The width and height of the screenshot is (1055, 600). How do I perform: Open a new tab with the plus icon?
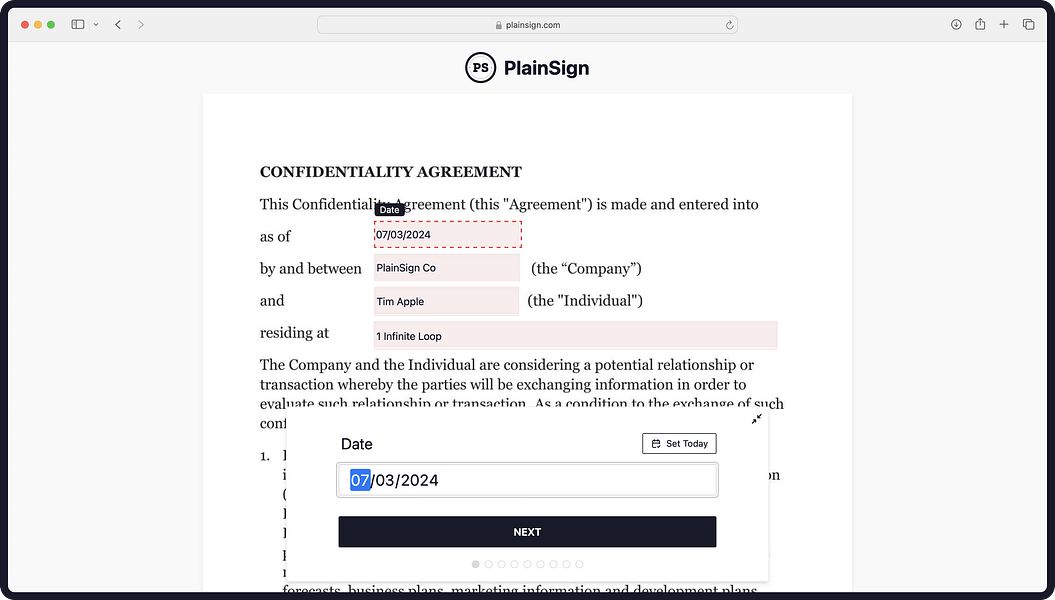(x=1003, y=24)
